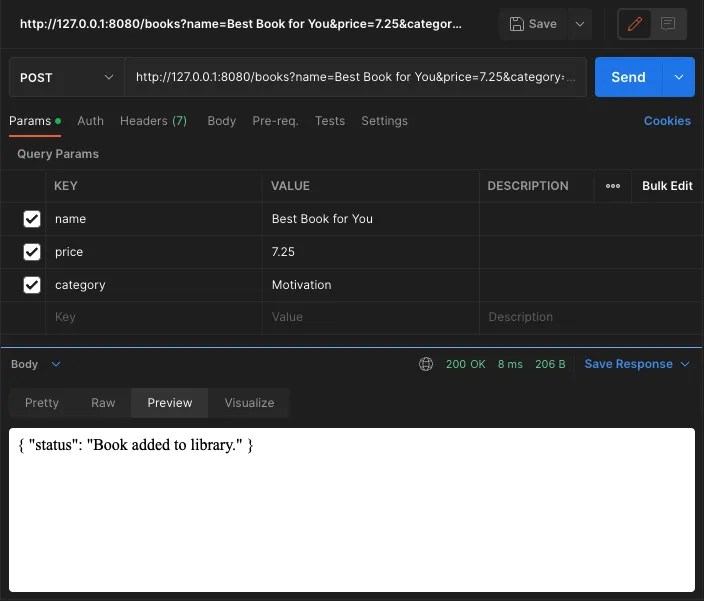This screenshot has height=601, width=704.
Task: Uncheck the category parameter checkbox
Action: click(x=32, y=285)
